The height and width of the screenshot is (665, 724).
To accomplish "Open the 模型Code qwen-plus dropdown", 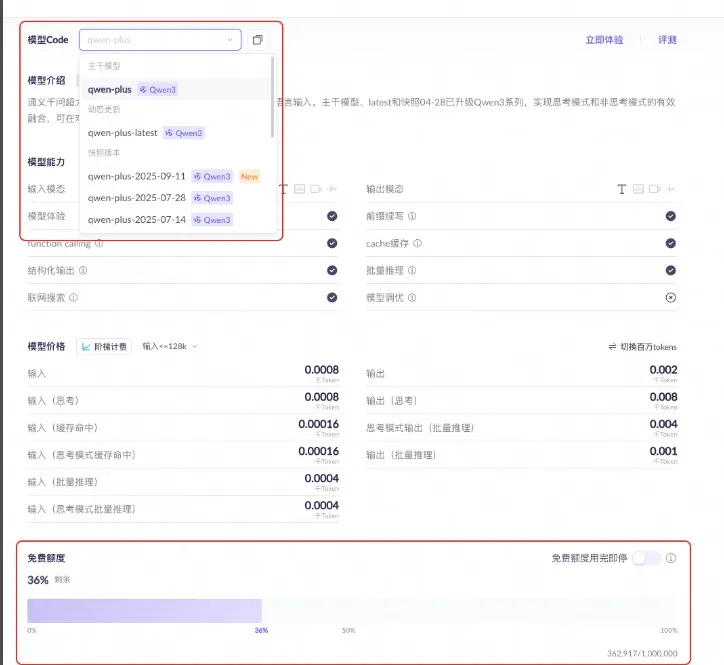I will 160,40.
